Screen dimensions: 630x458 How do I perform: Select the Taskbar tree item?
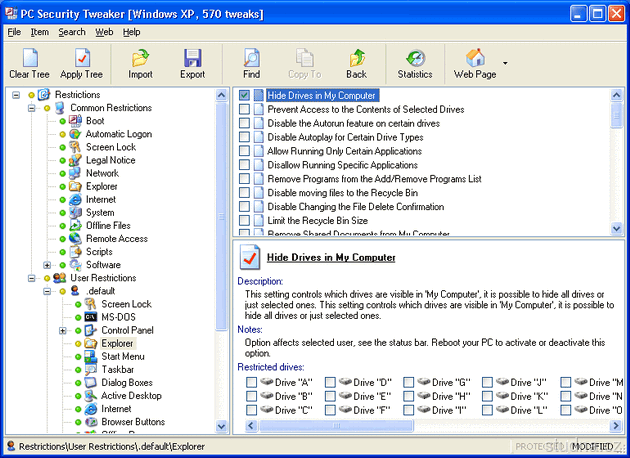pyautogui.click(x=117, y=369)
